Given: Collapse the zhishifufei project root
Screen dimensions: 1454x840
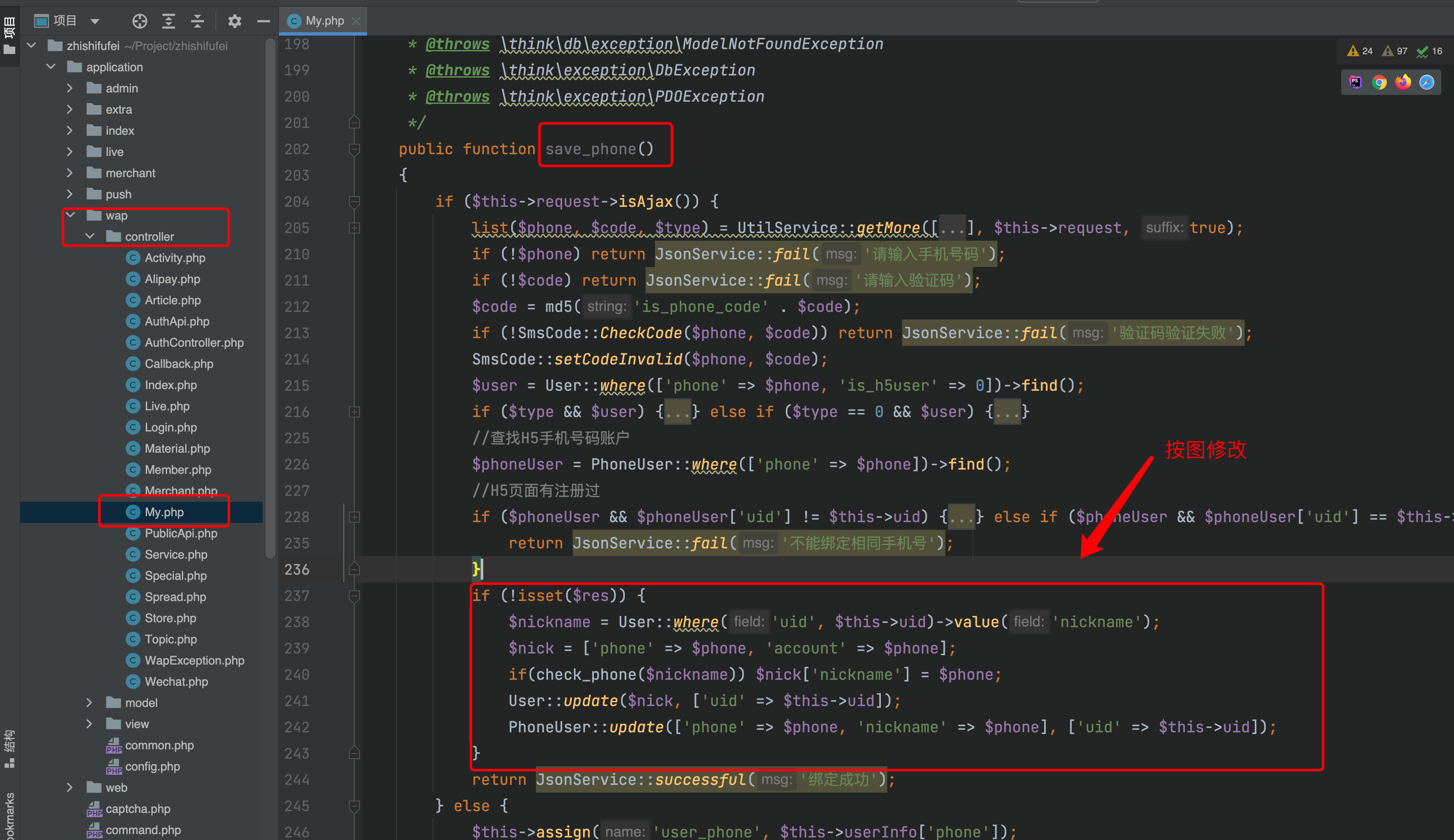Looking at the screenshot, I should [32, 46].
